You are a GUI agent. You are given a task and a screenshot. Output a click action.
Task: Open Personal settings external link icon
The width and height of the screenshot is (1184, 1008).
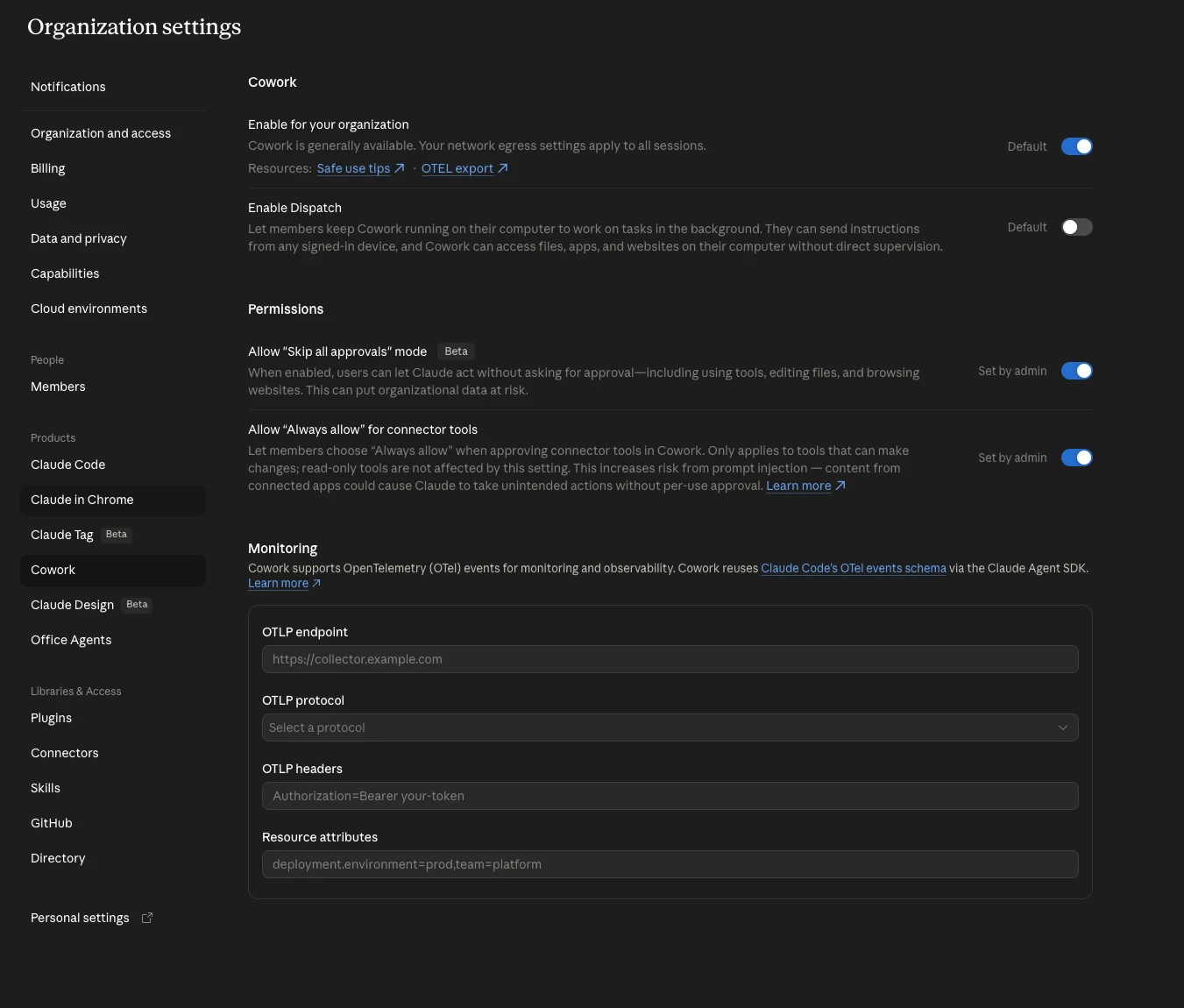click(x=147, y=918)
